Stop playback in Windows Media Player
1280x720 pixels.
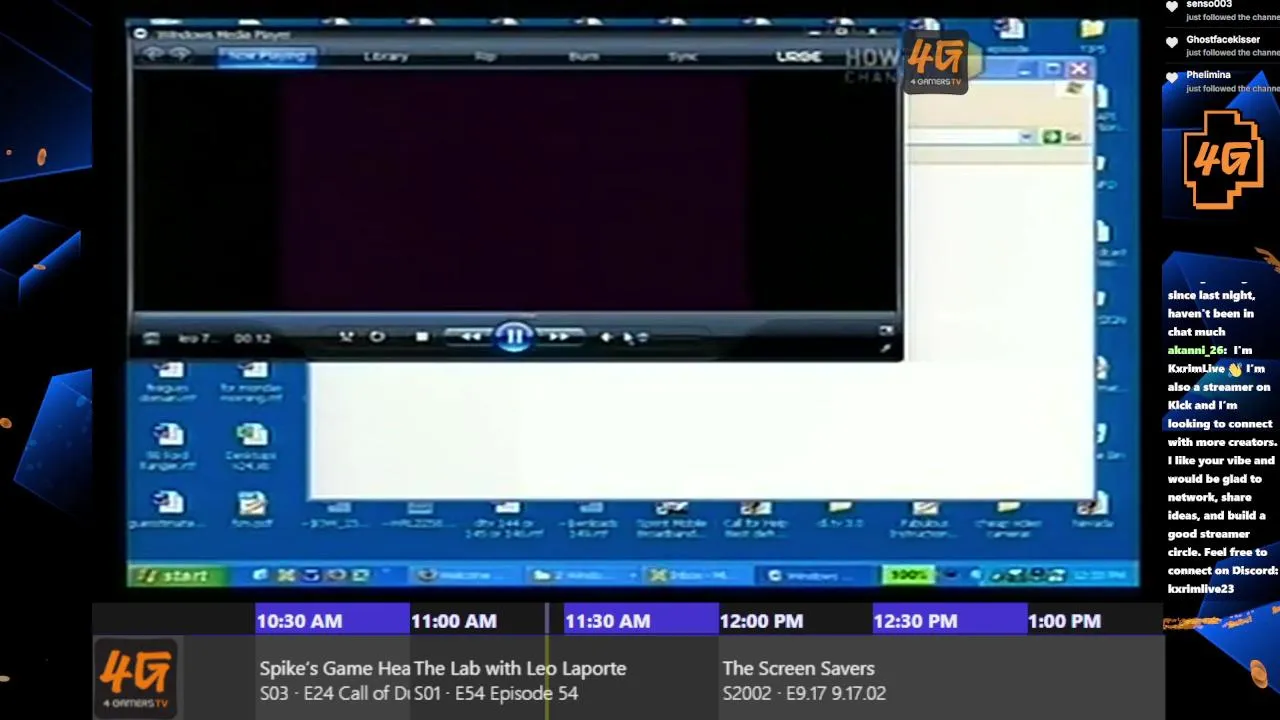(x=422, y=338)
